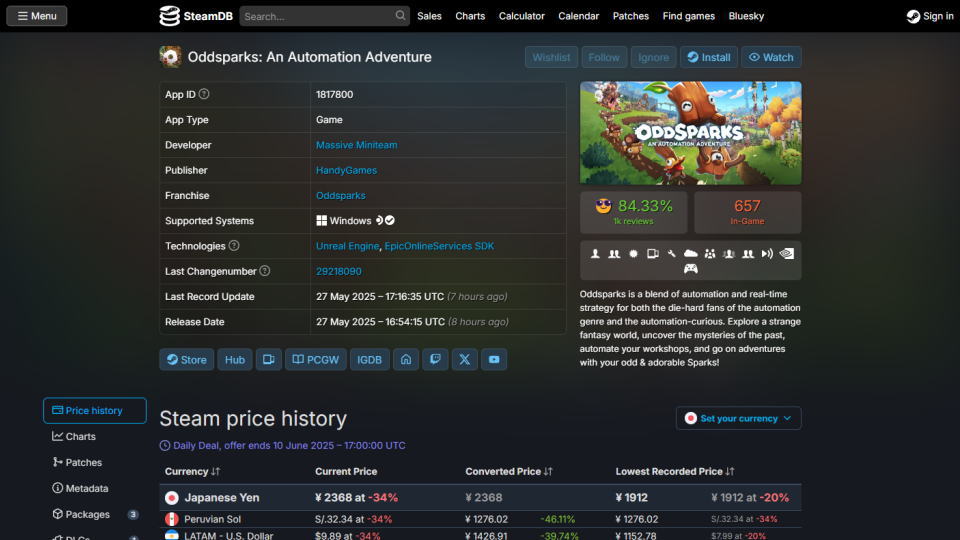Install the game via Steam
The height and width of the screenshot is (540, 960).
708,57
